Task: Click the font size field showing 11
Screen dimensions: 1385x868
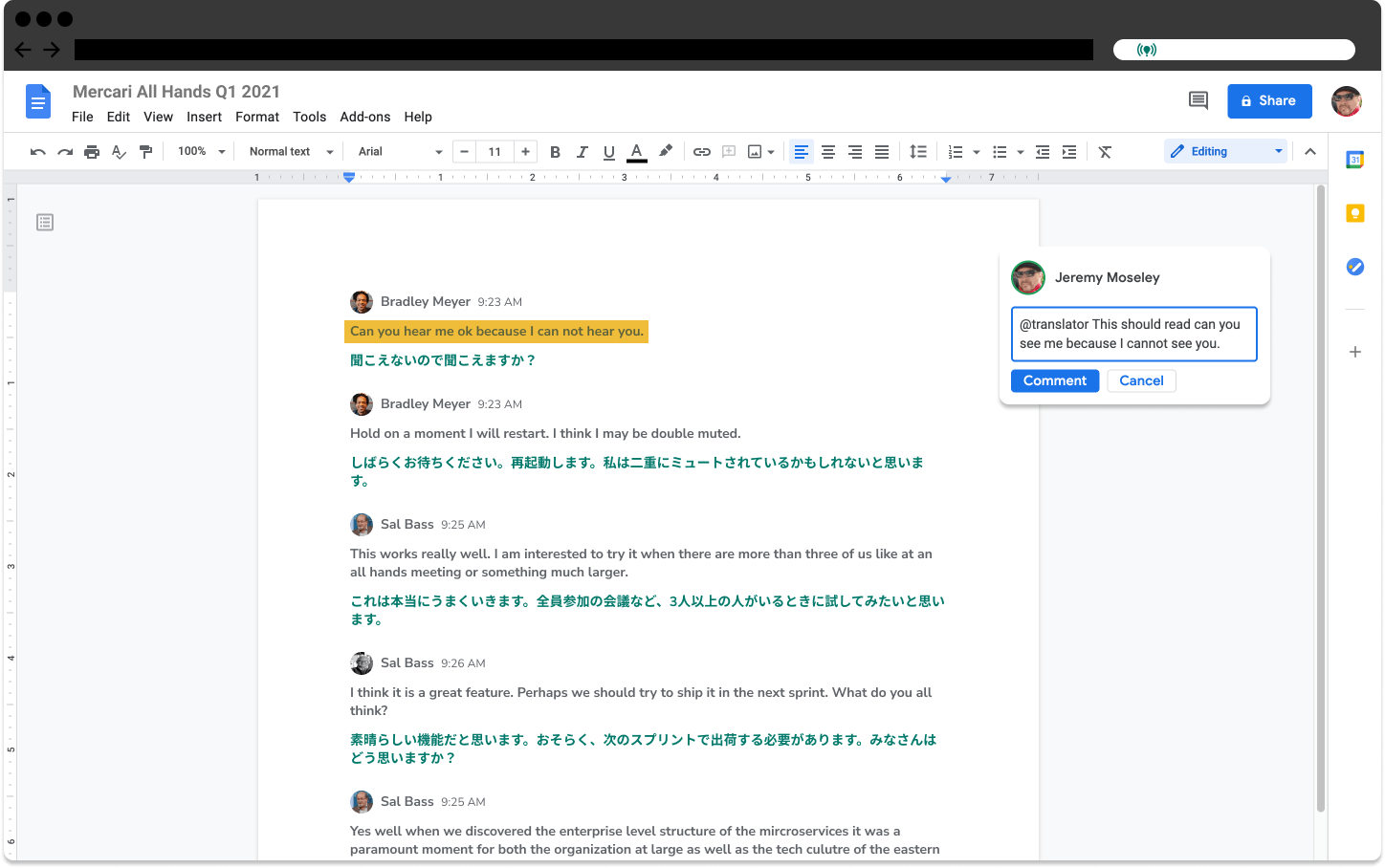Action: click(495, 152)
